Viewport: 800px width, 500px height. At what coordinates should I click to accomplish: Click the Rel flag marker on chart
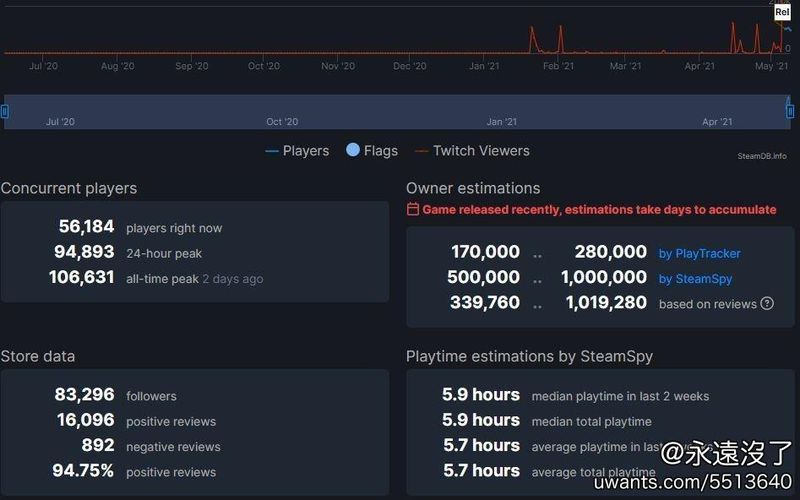pyautogui.click(x=782, y=12)
